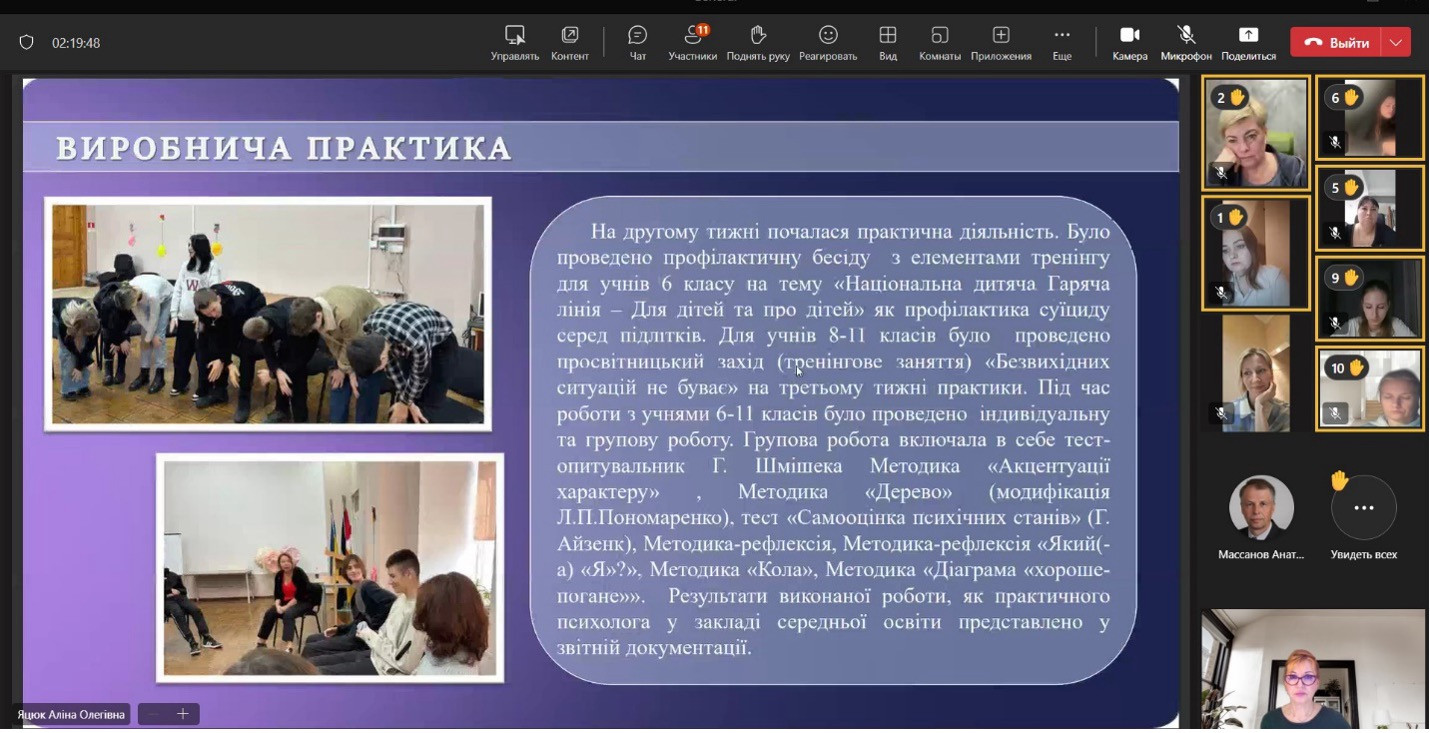Unmute using the Микрофон toggle
Image resolution: width=1430 pixels, height=733 pixels.
(x=1186, y=43)
